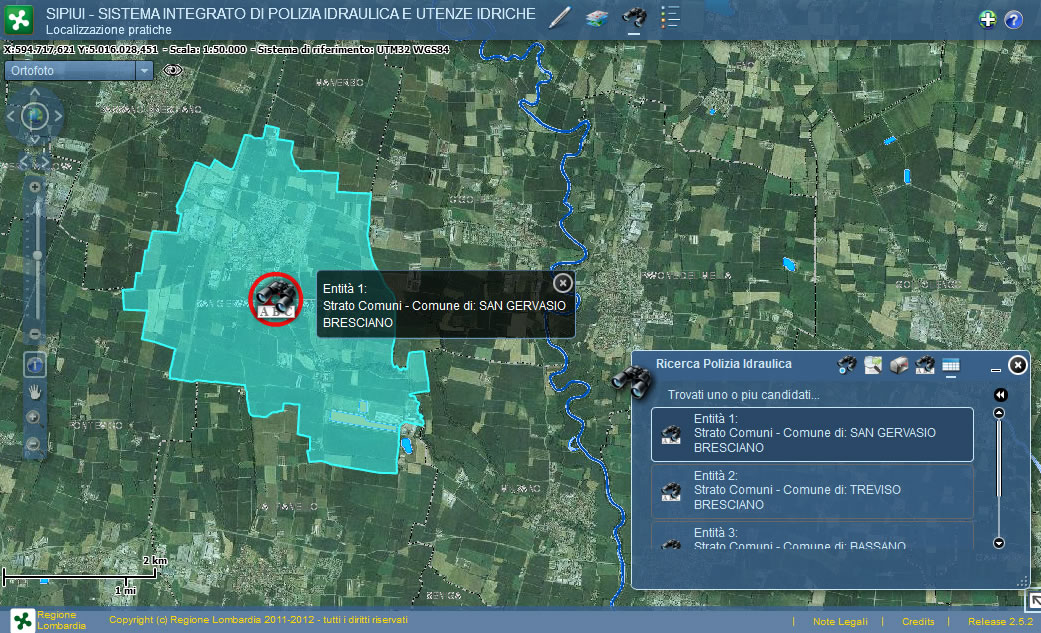Go to the previous map extent

(25, 161)
